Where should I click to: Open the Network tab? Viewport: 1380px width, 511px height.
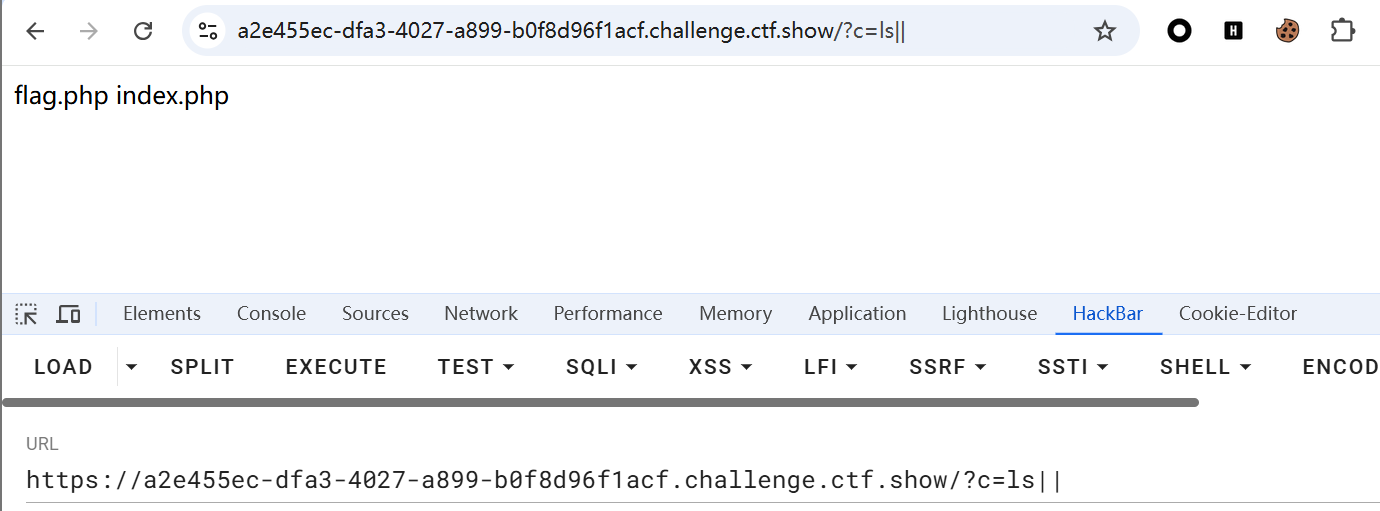tap(481, 314)
